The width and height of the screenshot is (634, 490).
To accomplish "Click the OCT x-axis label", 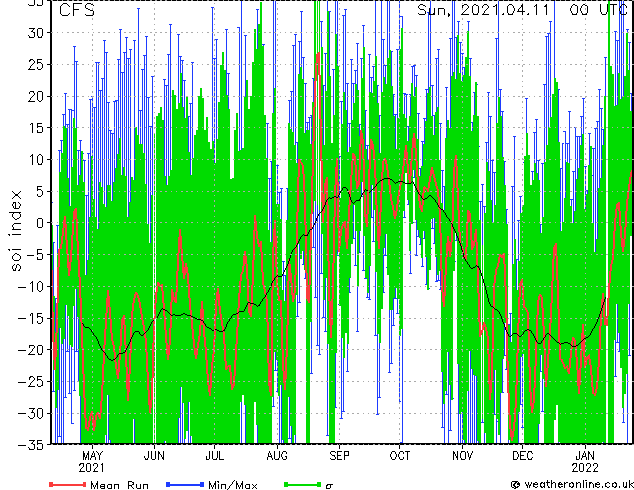I will click(399, 456).
